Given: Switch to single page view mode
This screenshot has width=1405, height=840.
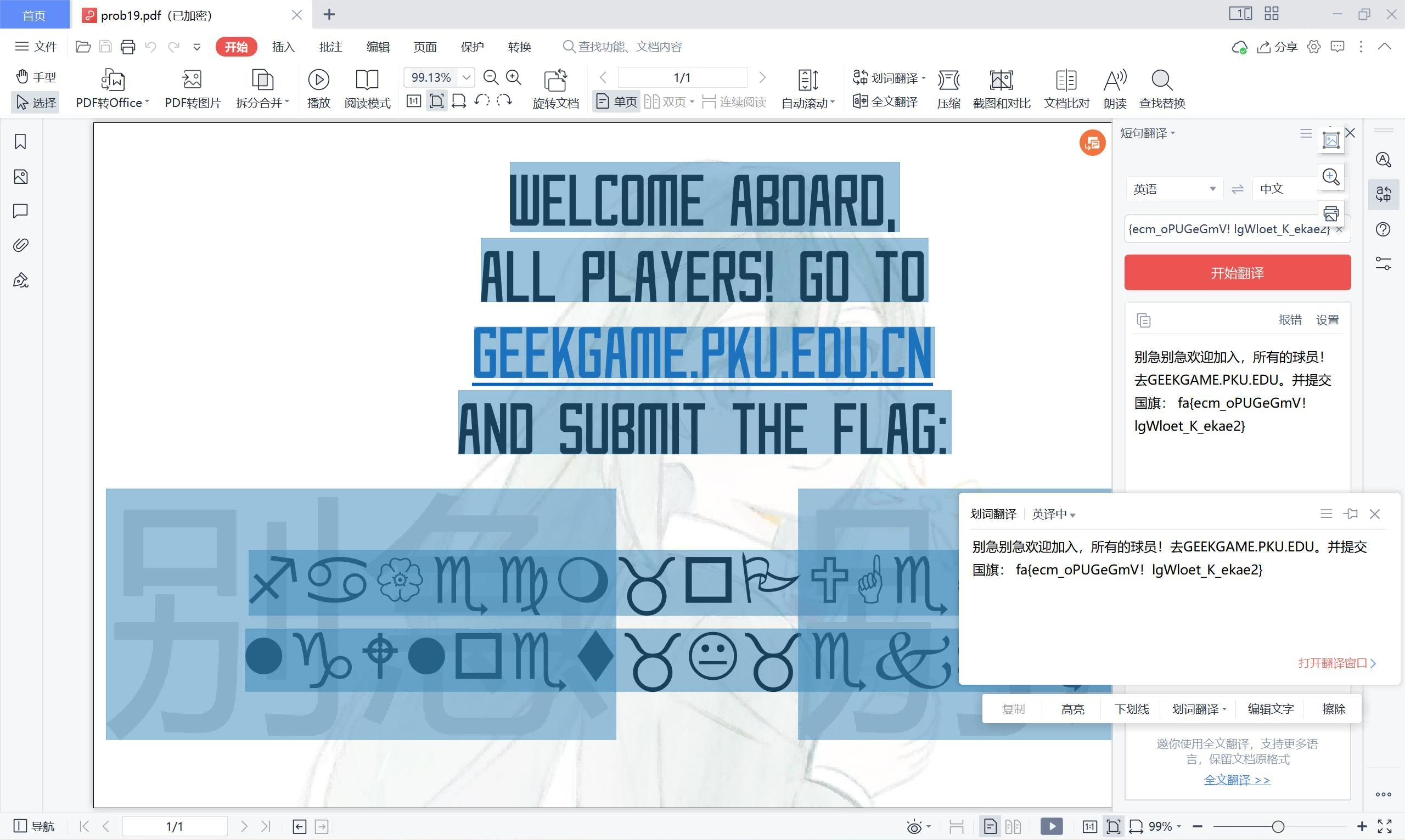Looking at the screenshot, I should click(x=616, y=102).
